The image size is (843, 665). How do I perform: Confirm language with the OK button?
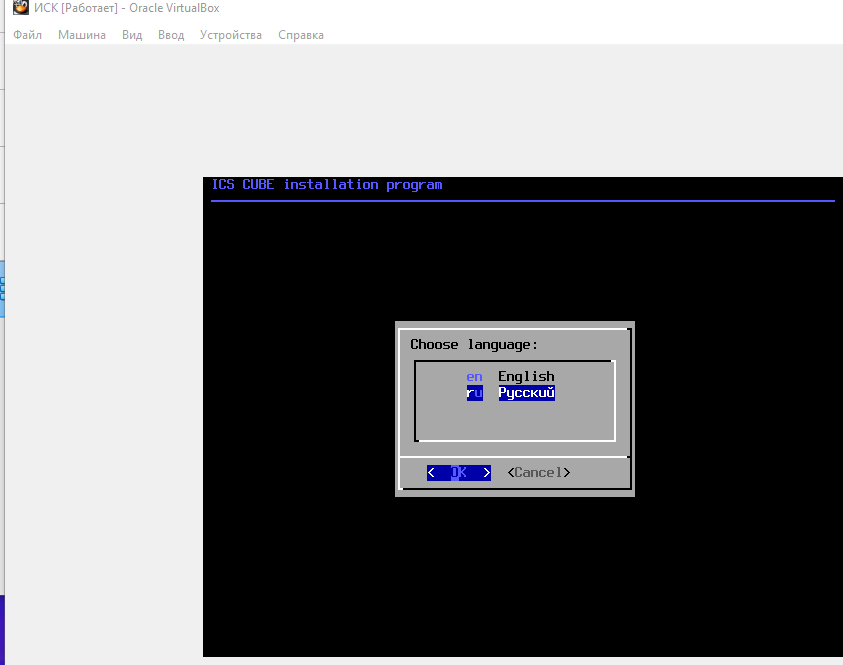(x=459, y=473)
